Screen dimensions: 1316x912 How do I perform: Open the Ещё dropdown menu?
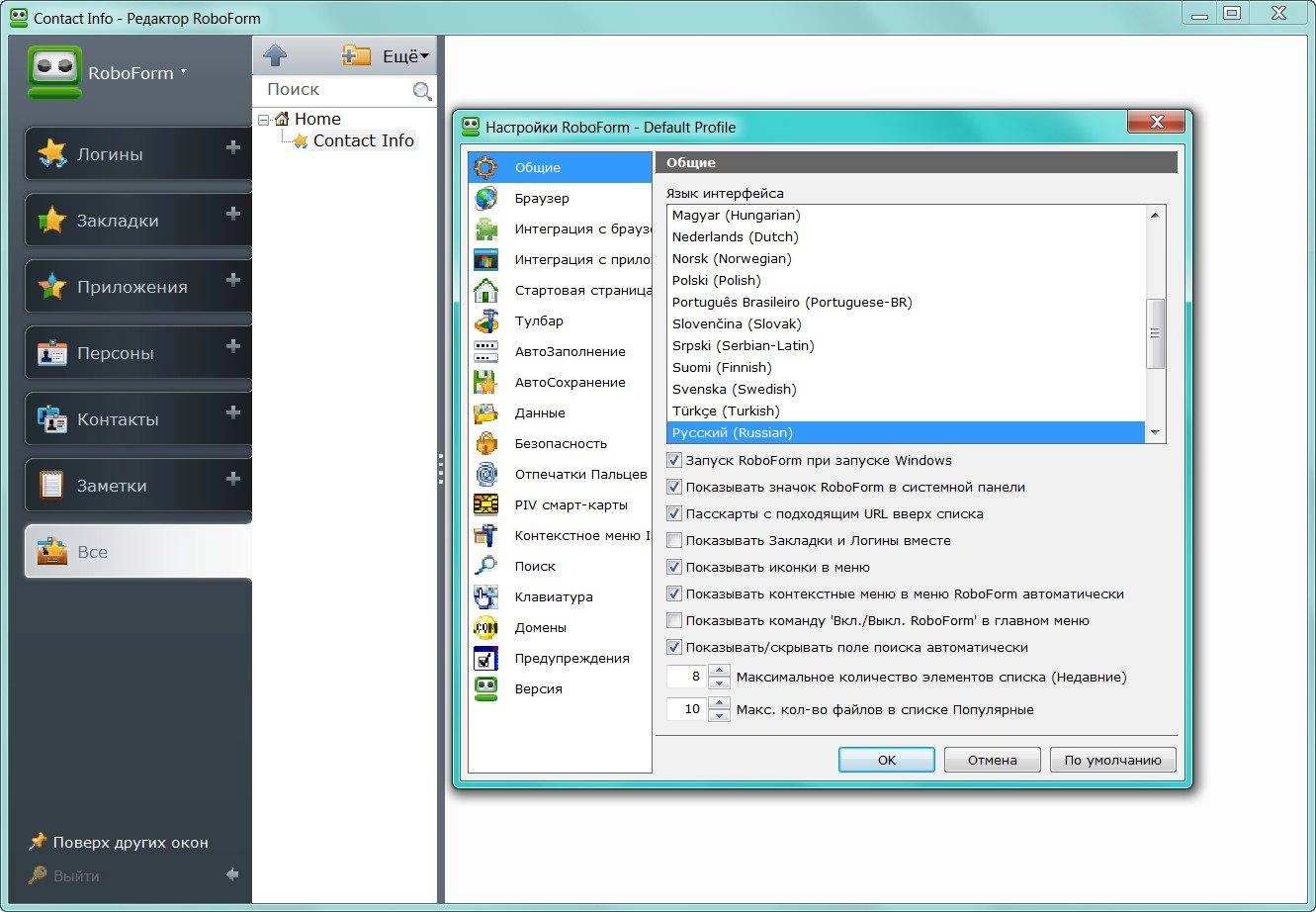tap(405, 56)
